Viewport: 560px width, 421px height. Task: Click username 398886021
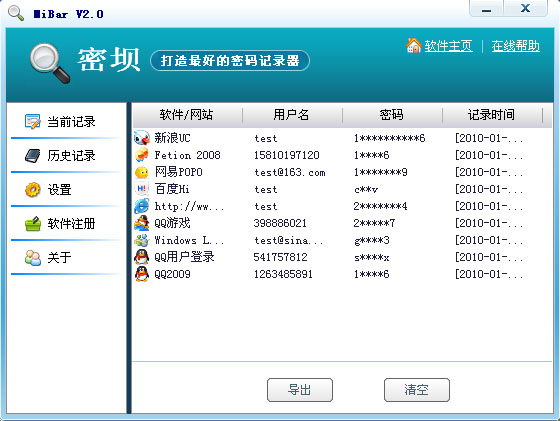tap(280, 223)
